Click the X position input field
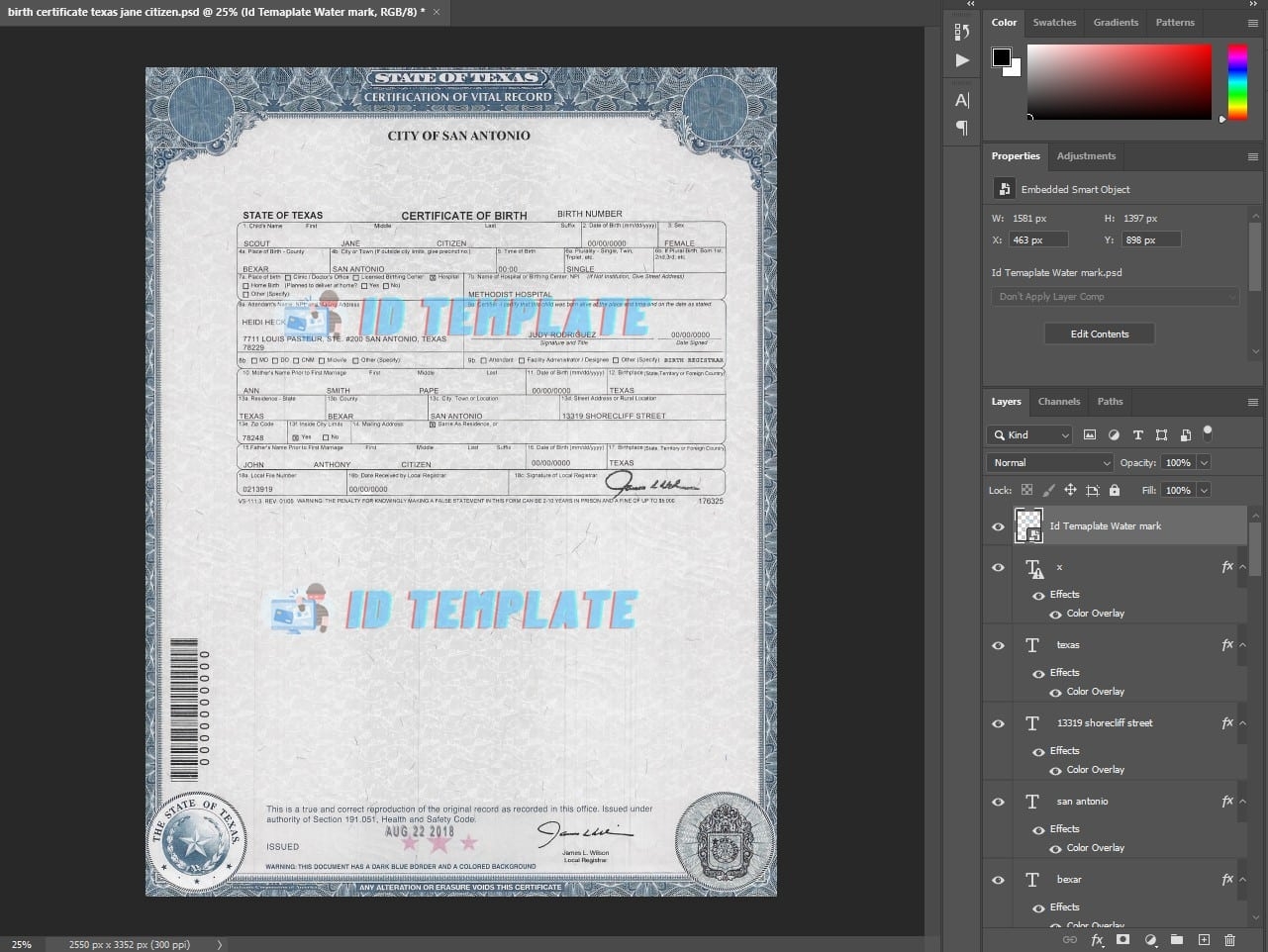Image resolution: width=1268 pixels, height=952 pixels. coord(1037,239)
